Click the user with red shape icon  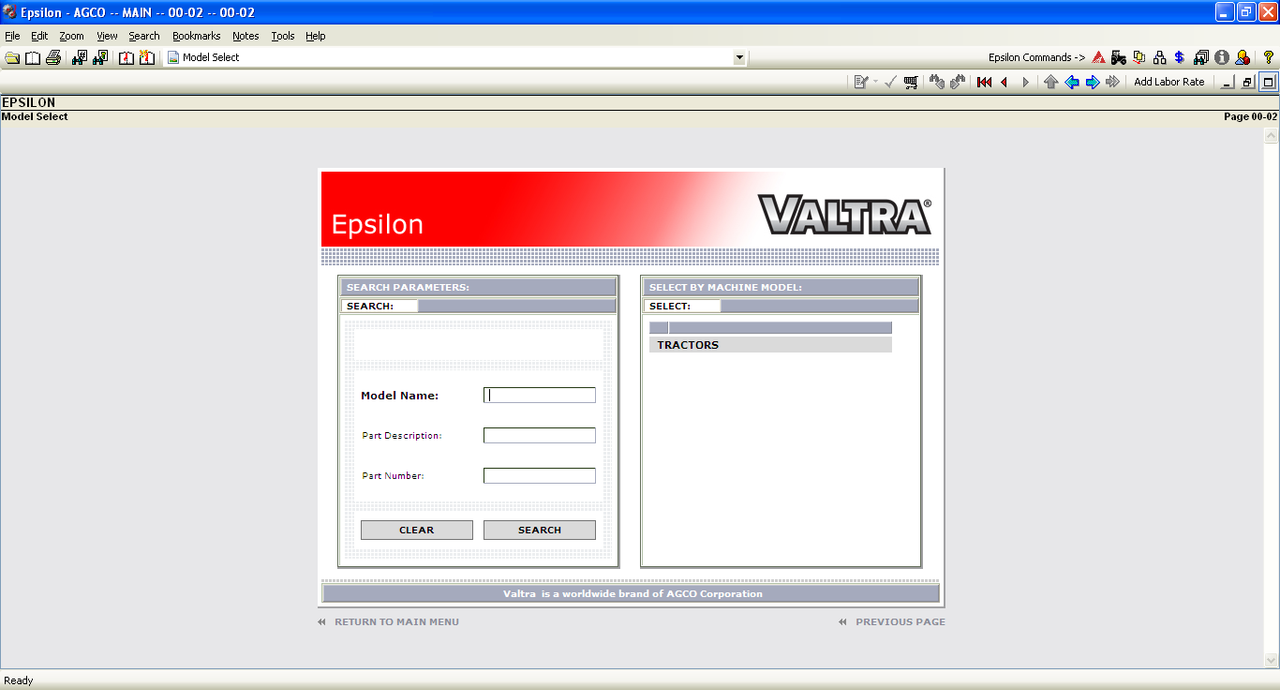point(1242,58)
